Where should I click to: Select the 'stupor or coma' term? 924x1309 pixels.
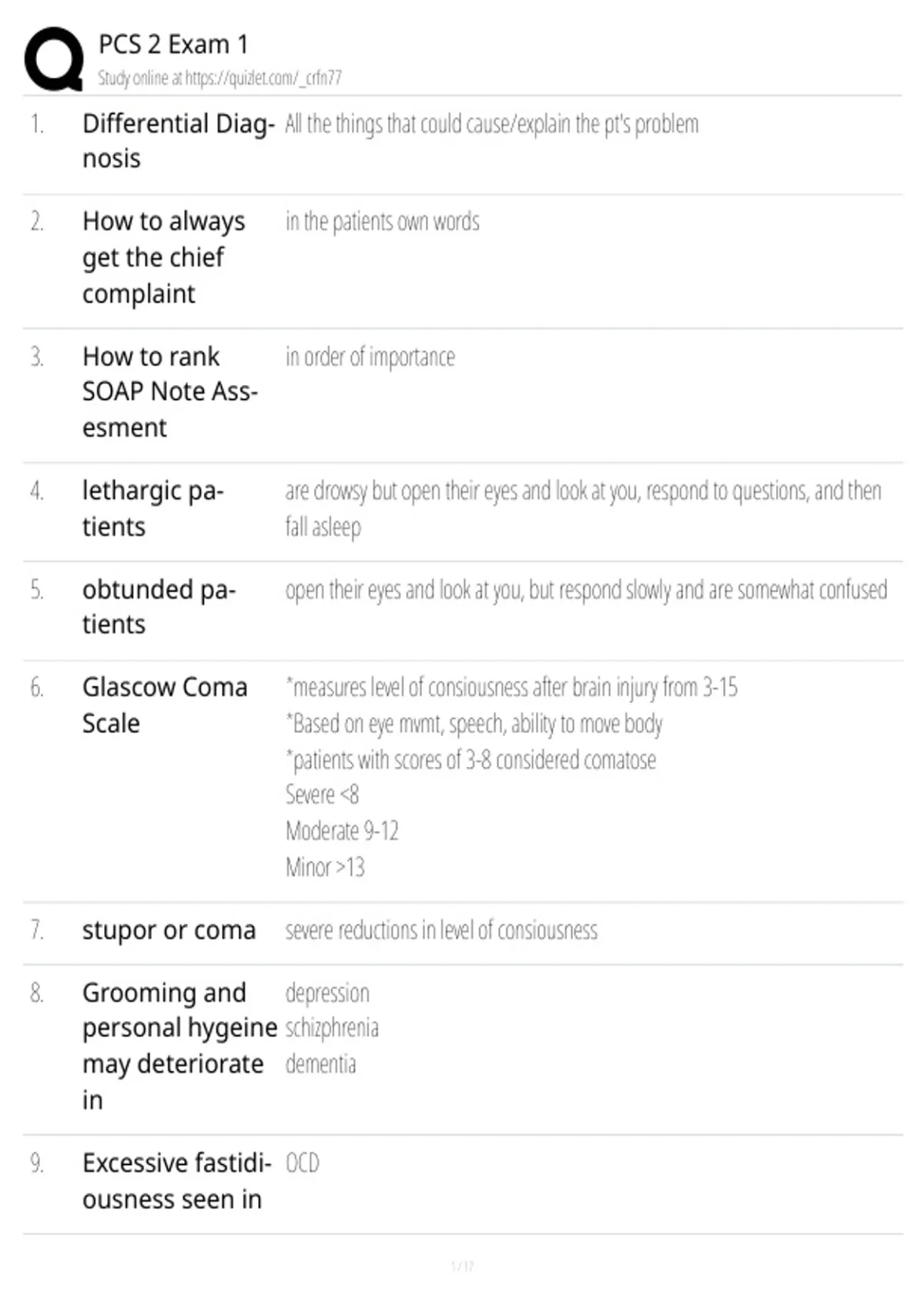[169, 930]
